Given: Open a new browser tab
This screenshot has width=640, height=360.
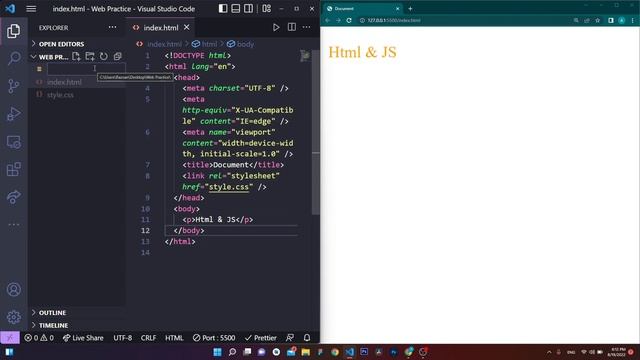Looking at the screenshot, I should [x=410, y=9].
